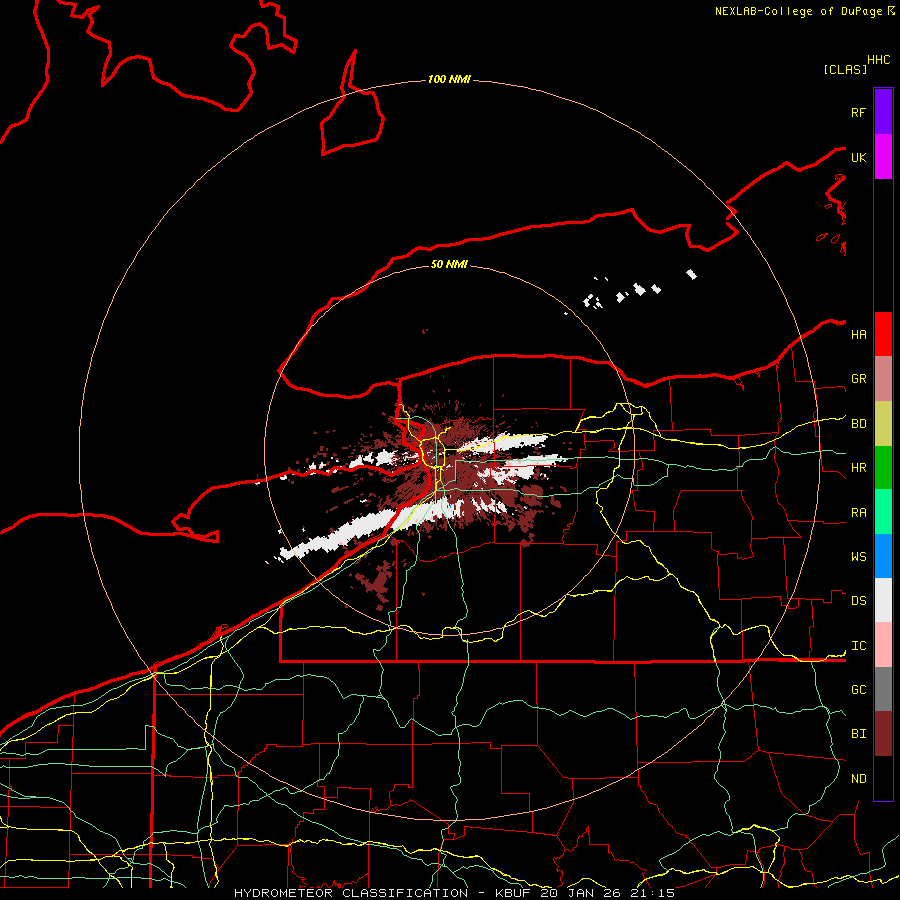
Task: Select the BD yellow legend block
Action: pos(883,424)
